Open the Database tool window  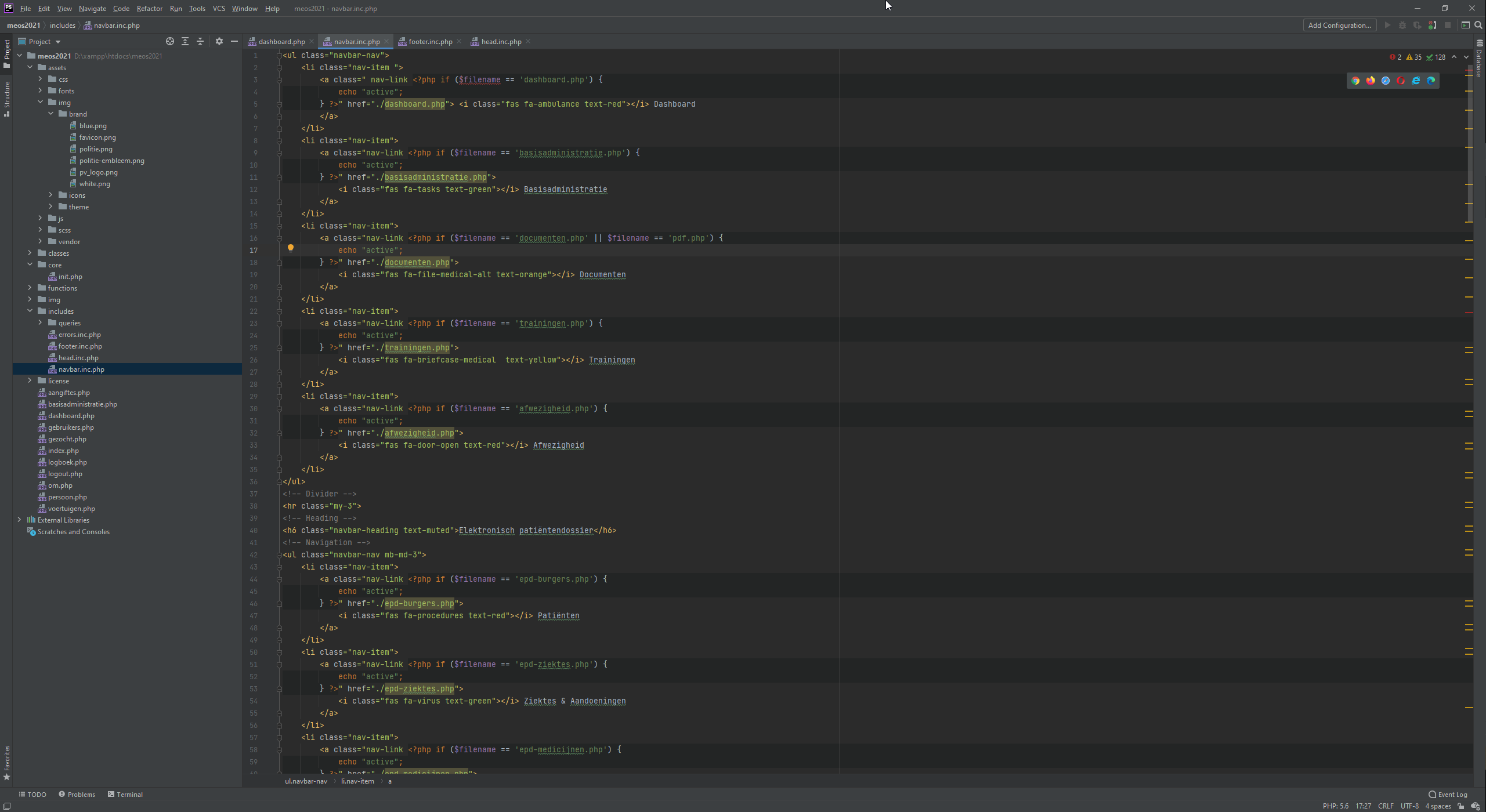coord(1479,58)
